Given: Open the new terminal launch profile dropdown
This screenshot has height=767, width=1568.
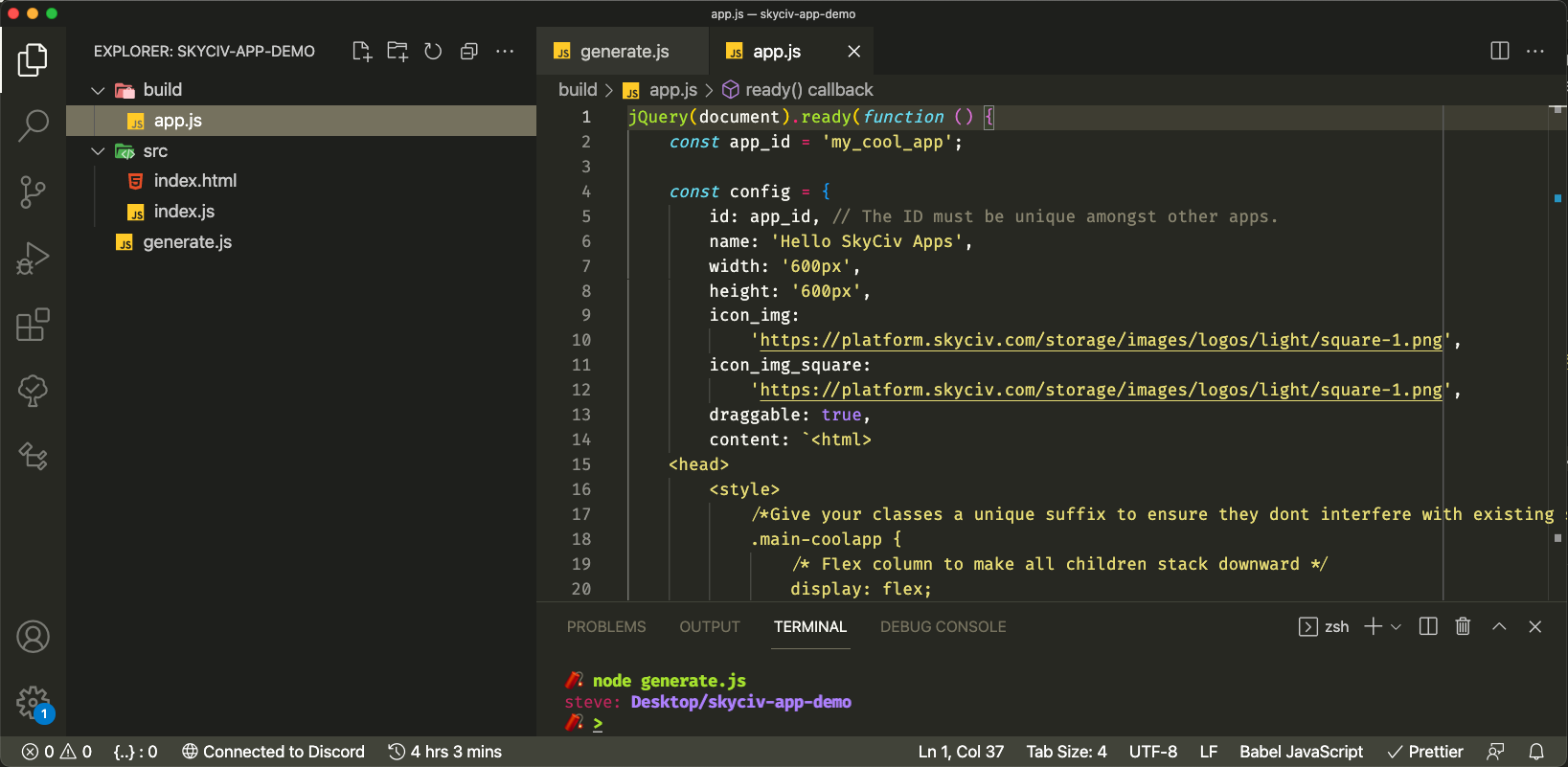Looking at the screenshot, I should pyautogui.click(x=1397, y=626).
